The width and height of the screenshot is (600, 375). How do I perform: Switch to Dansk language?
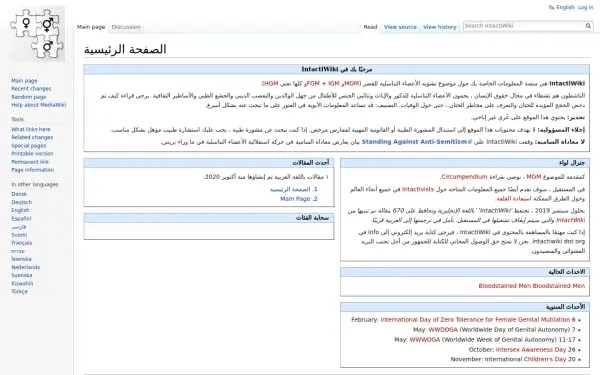(x=19, y=194)
